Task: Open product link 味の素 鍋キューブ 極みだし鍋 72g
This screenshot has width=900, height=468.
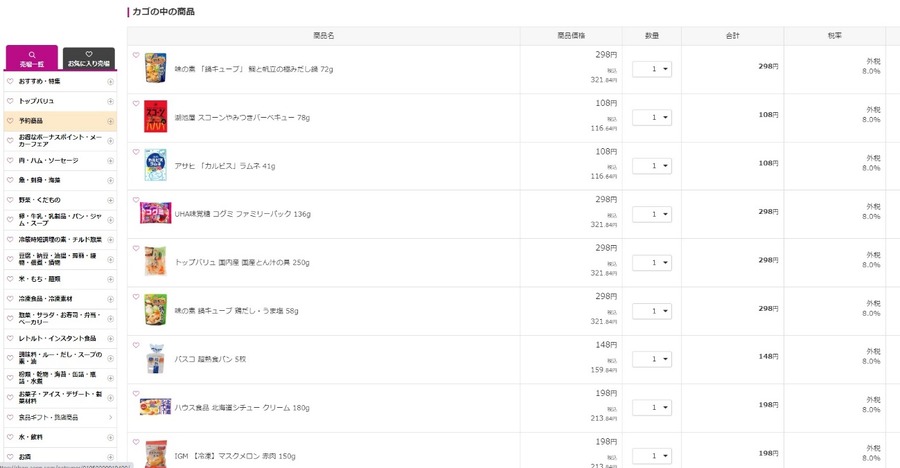Action: pyautogui.click(x=254, y=69)
